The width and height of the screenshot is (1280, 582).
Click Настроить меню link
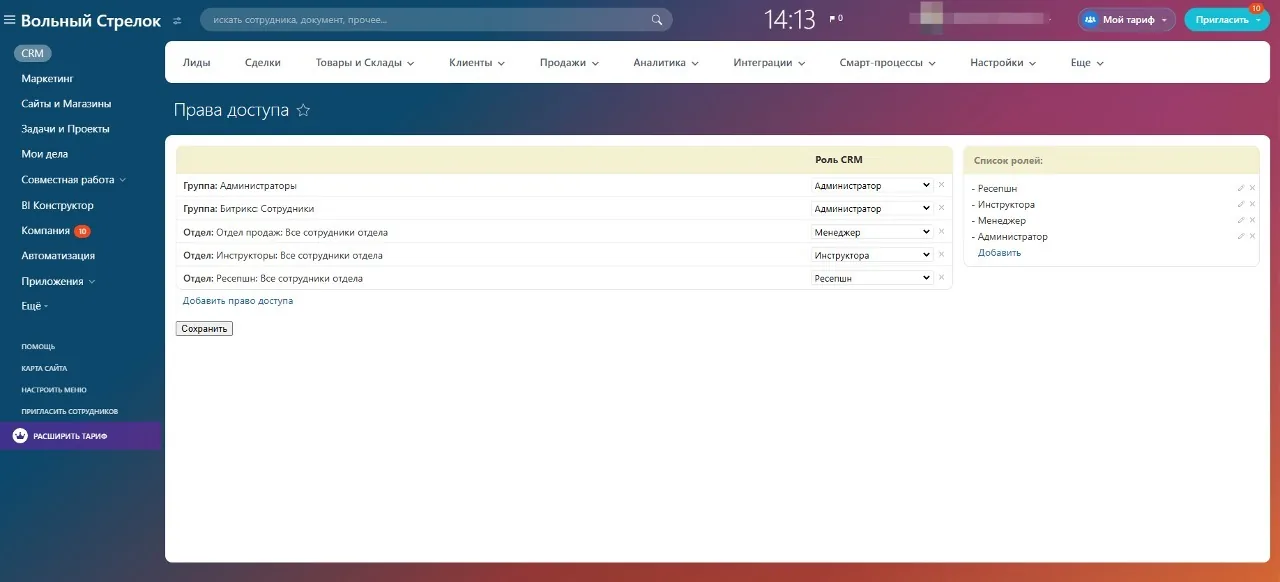(x=54, y=390)
